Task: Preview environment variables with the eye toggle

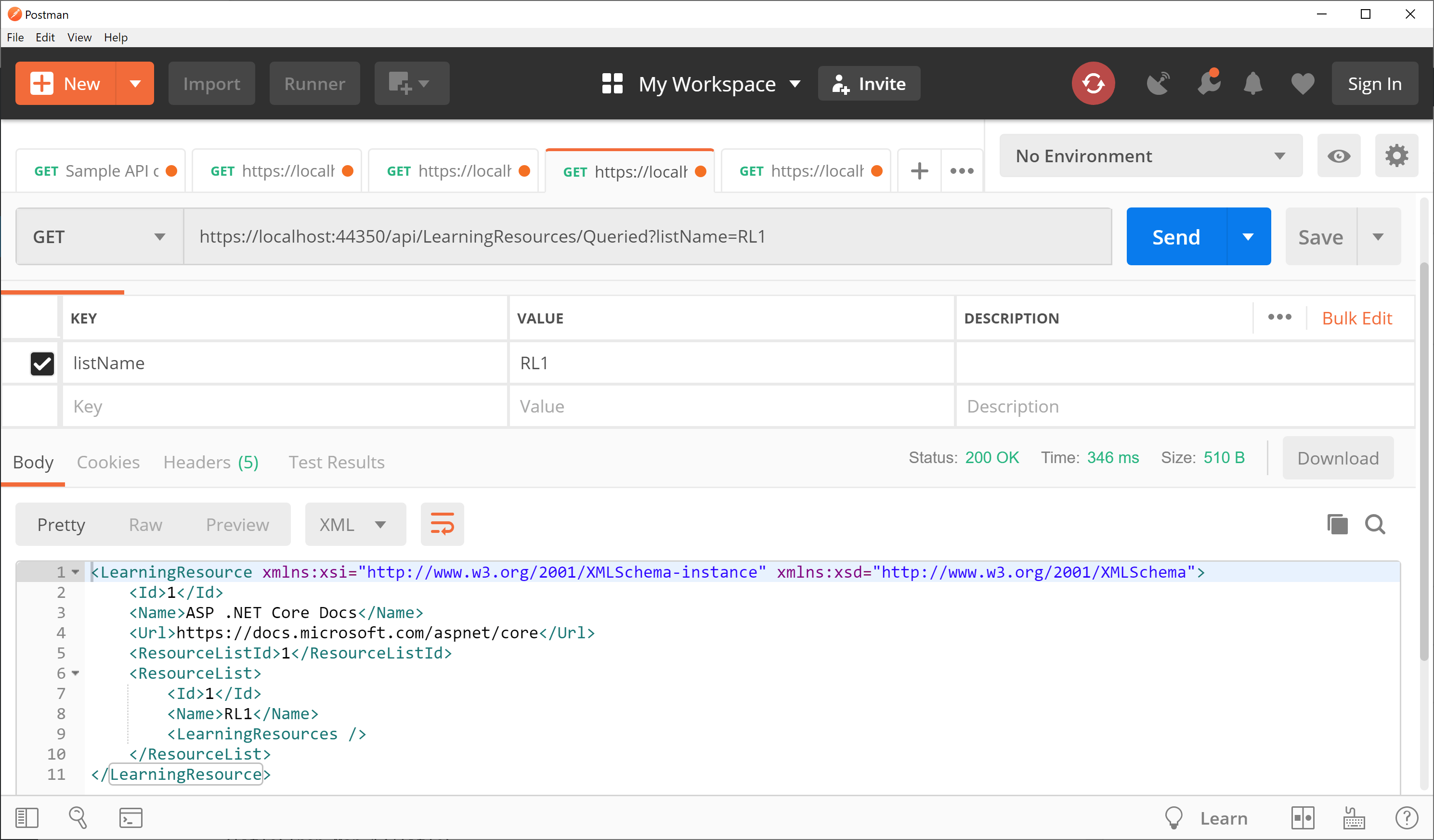Action: (x=1339, y=155)
